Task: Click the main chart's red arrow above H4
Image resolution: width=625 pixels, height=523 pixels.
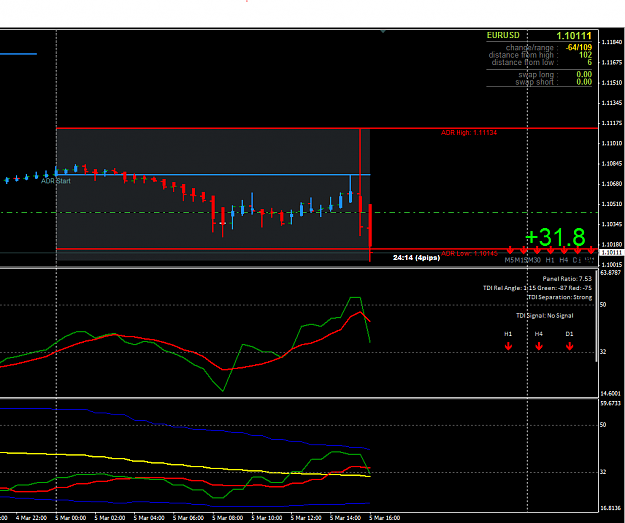Action: (564, 250)
